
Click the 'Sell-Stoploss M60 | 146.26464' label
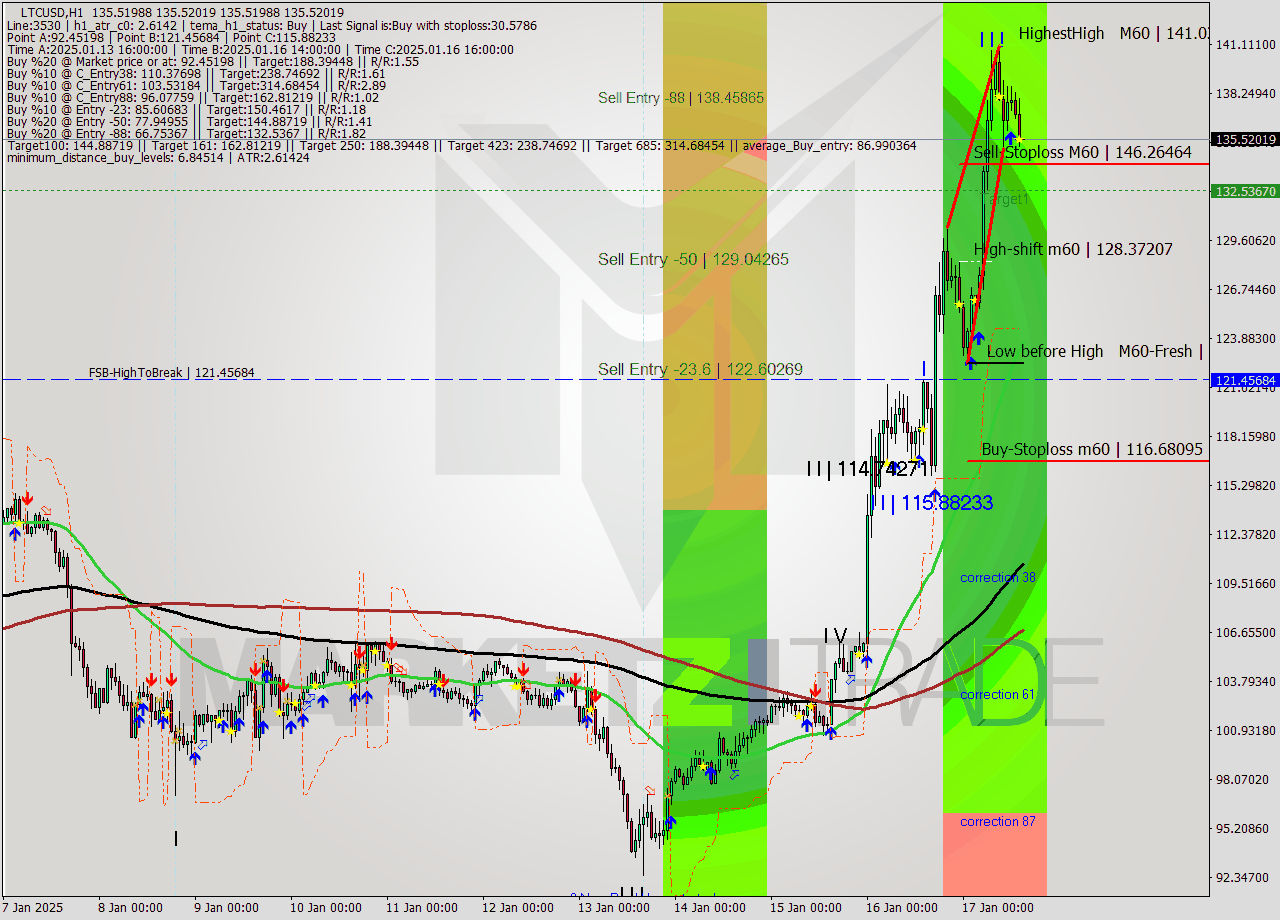coord(1082,152)
